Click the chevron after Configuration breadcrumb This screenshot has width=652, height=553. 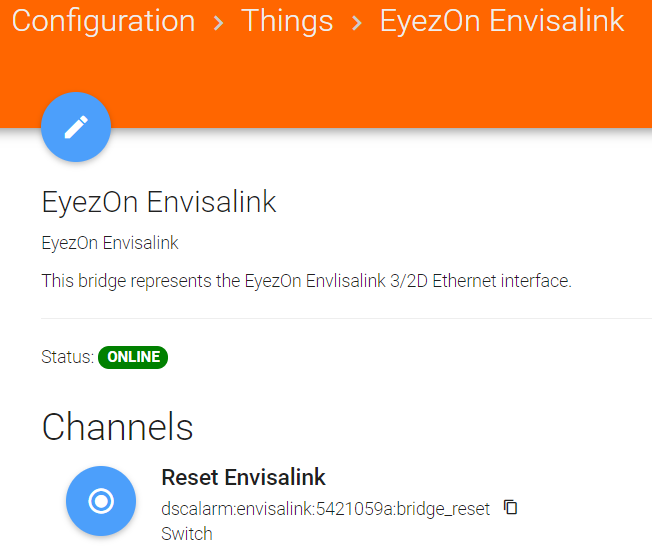pos(218,23)
